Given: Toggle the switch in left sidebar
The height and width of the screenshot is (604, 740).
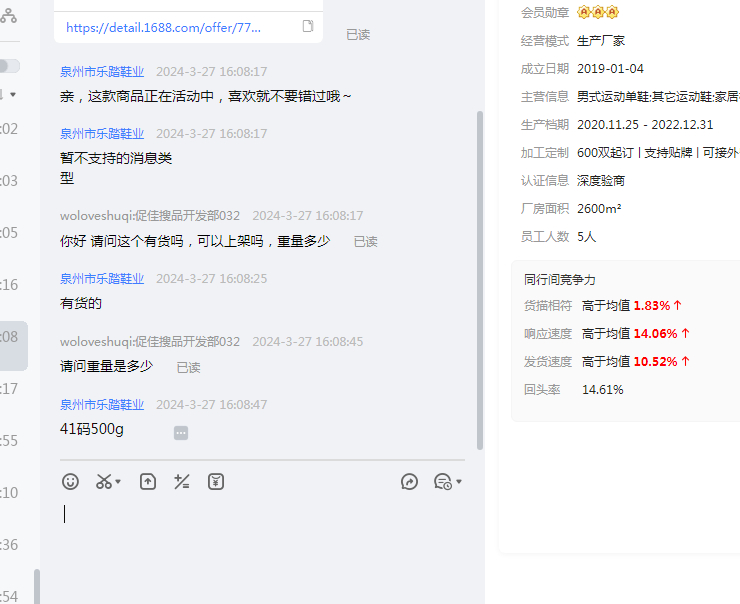Looking at the screenshot, I should point(9,66).
